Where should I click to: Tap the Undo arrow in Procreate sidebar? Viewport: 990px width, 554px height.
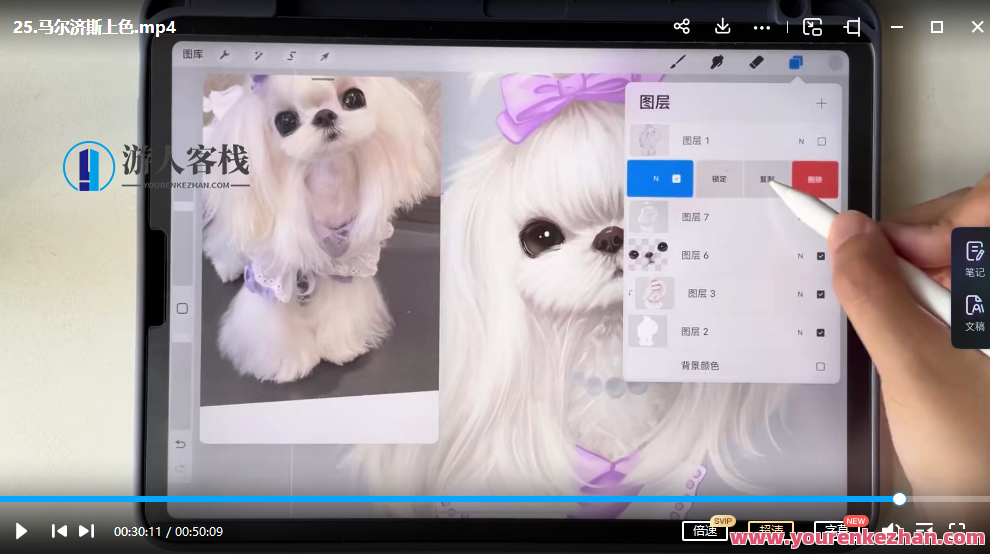[x=180, y=444]
